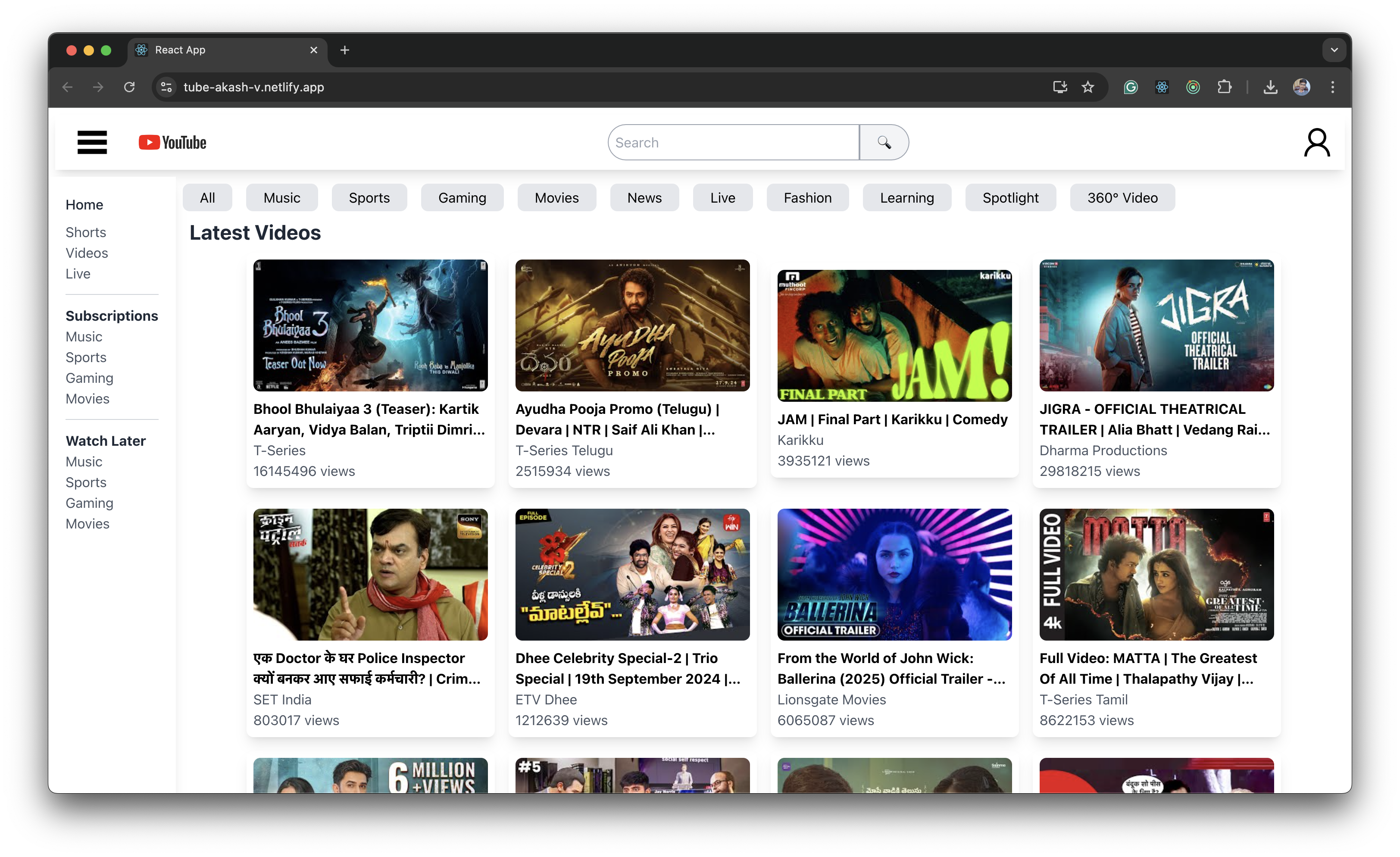Open Gaming under Watch Later

89,504
